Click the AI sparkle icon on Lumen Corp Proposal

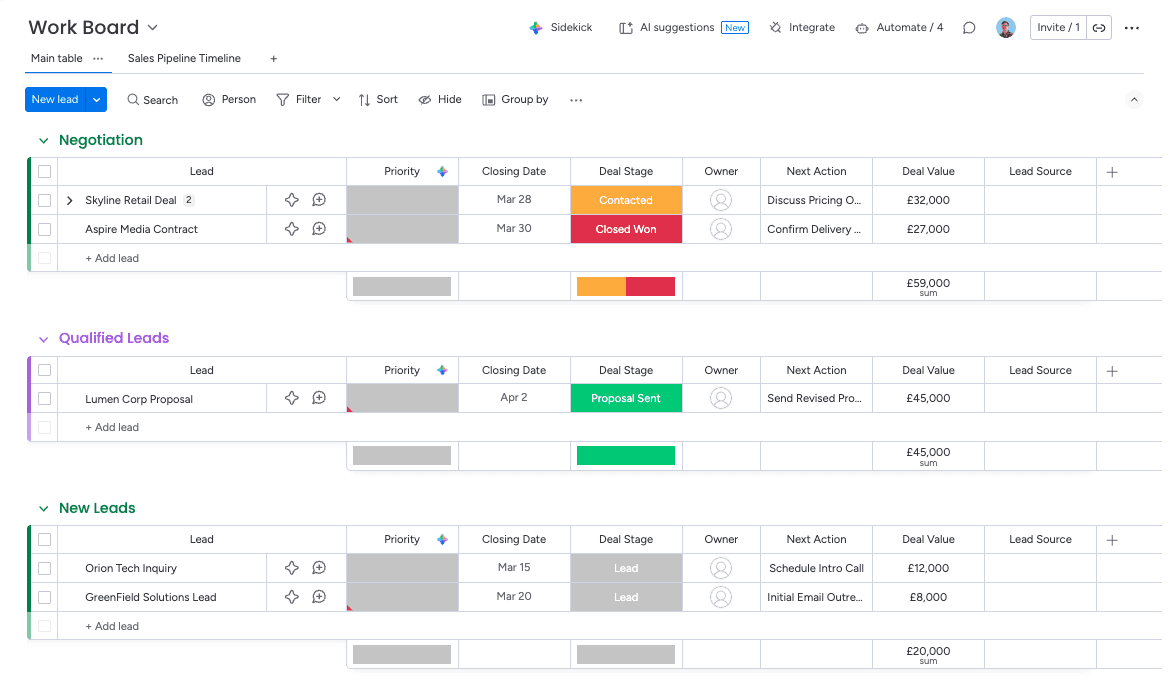click(x=292, y=398)
